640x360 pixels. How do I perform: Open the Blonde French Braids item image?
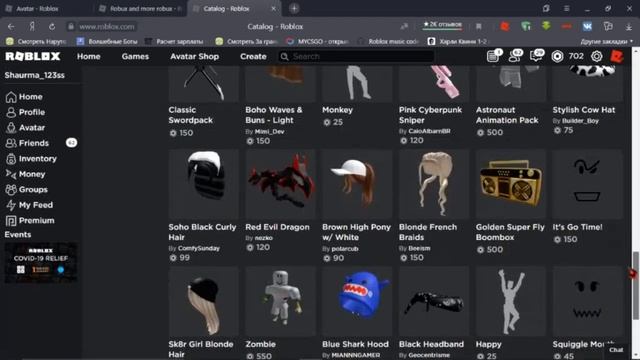434,184
